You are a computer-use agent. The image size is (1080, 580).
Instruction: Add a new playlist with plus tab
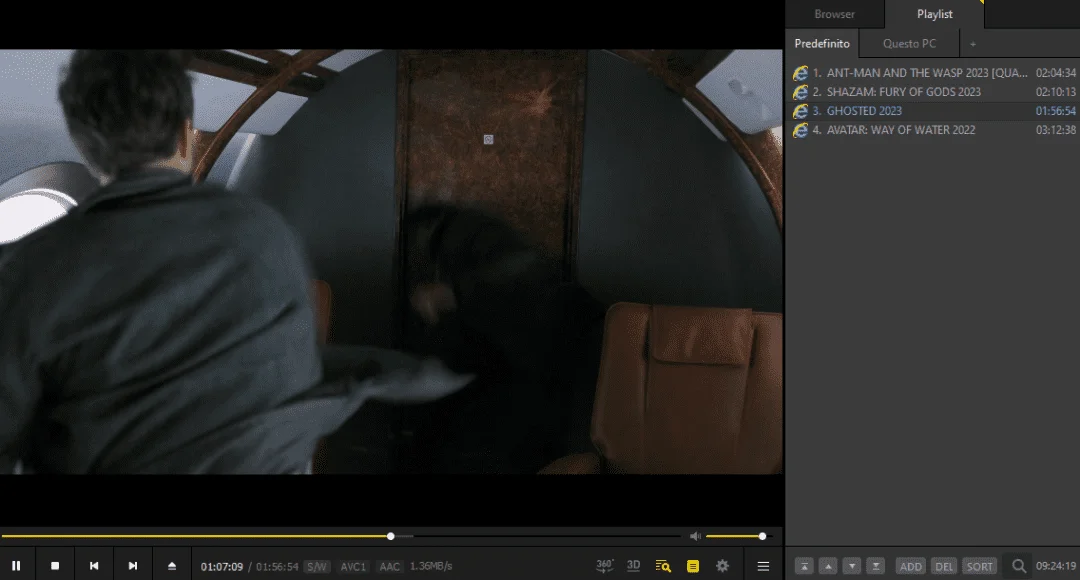pos(973,44)
